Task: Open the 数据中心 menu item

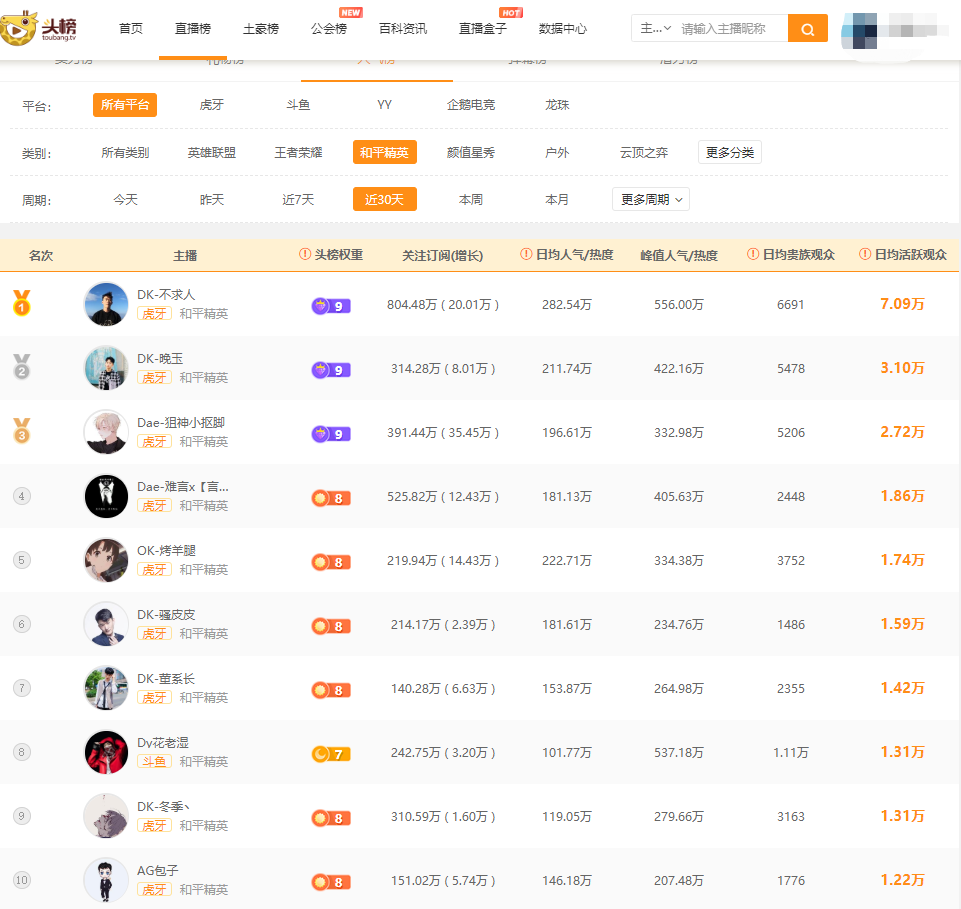Action: tap(563, 29)
